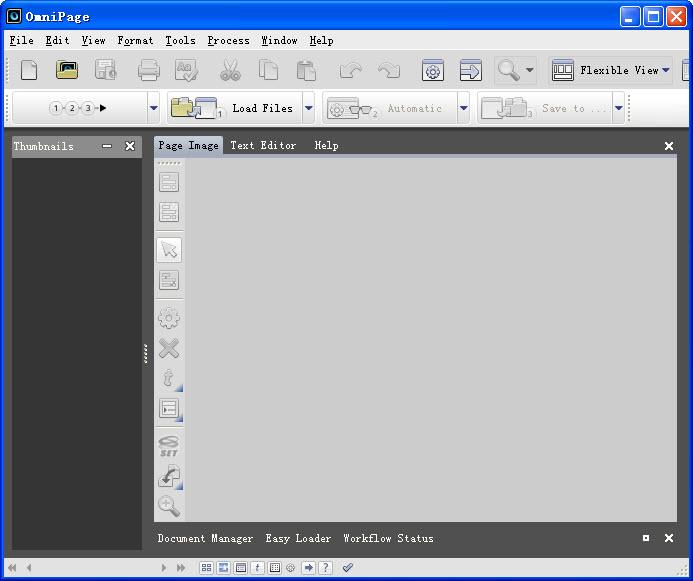The image size is (693, 581).
Task: Click the Paste clipboard icon
Action: (x=306, y=70)
